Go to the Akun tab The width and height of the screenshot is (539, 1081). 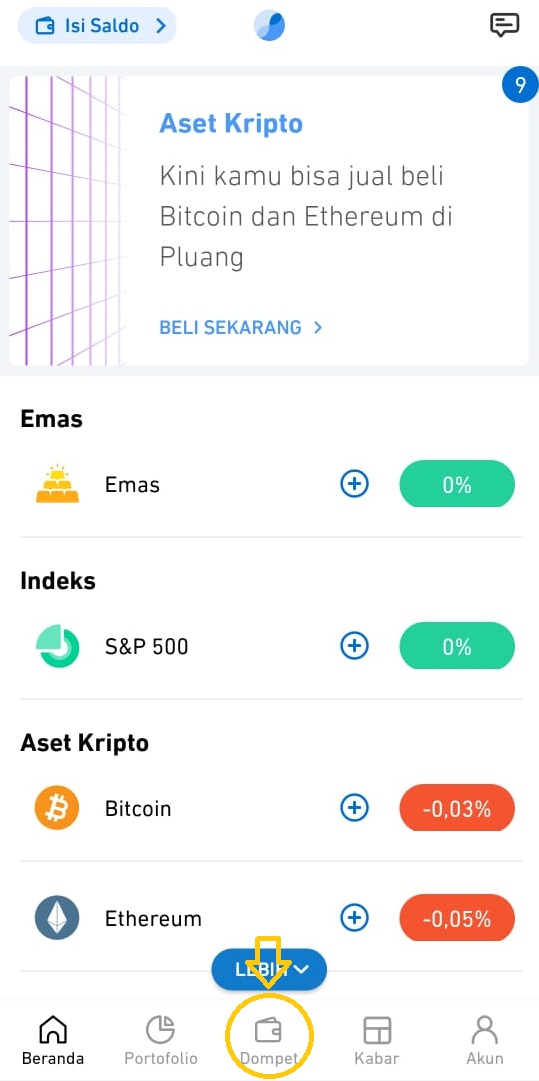tap(485, 1041)
